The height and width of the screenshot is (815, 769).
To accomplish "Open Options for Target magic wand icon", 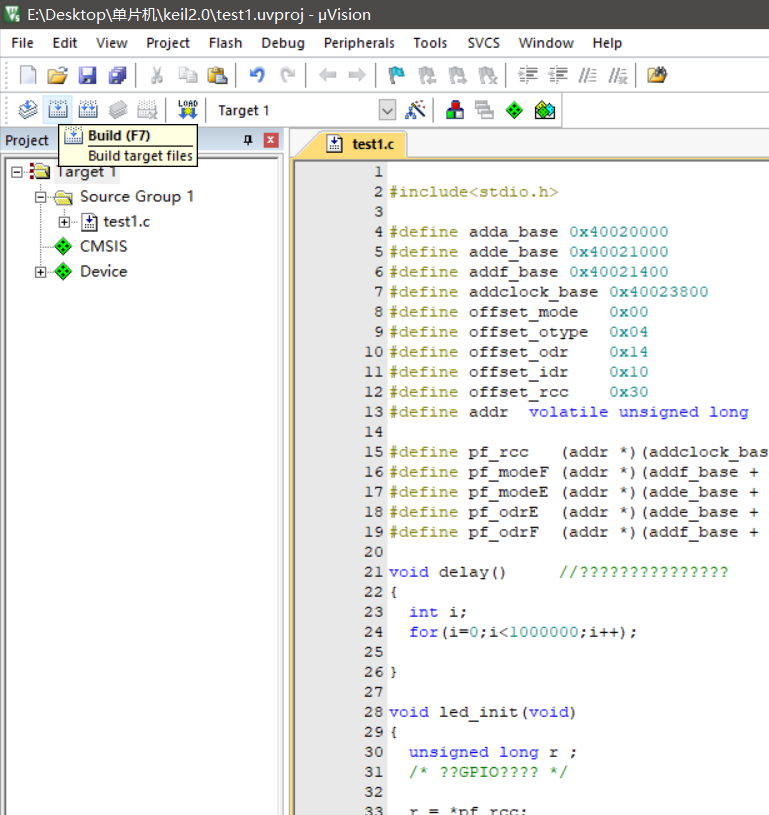I will point(416,110).
